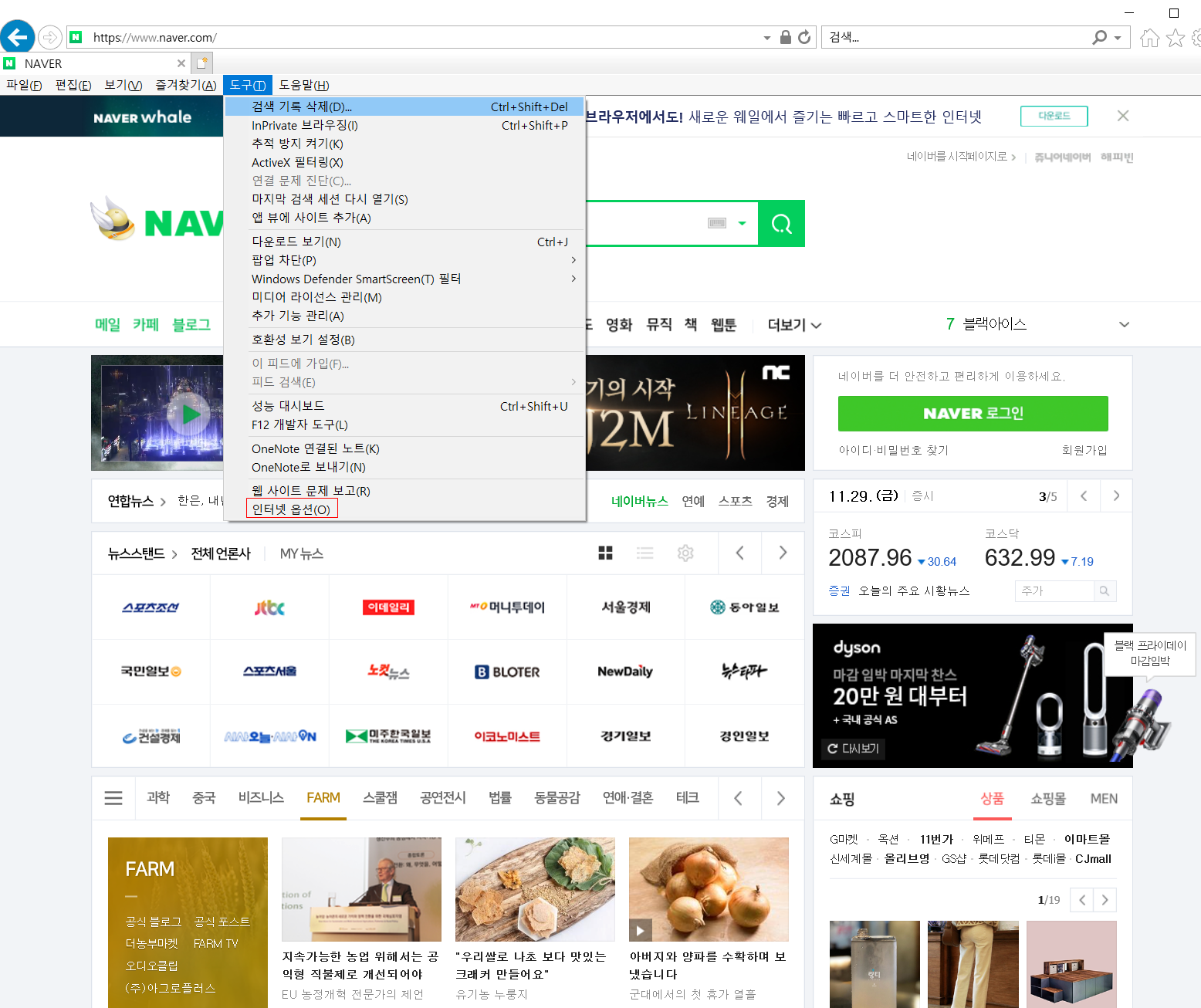Viewport: 1201px width, 1008px height.
Task: Switch newsstand to grid view icon
Action: [606, 553]
